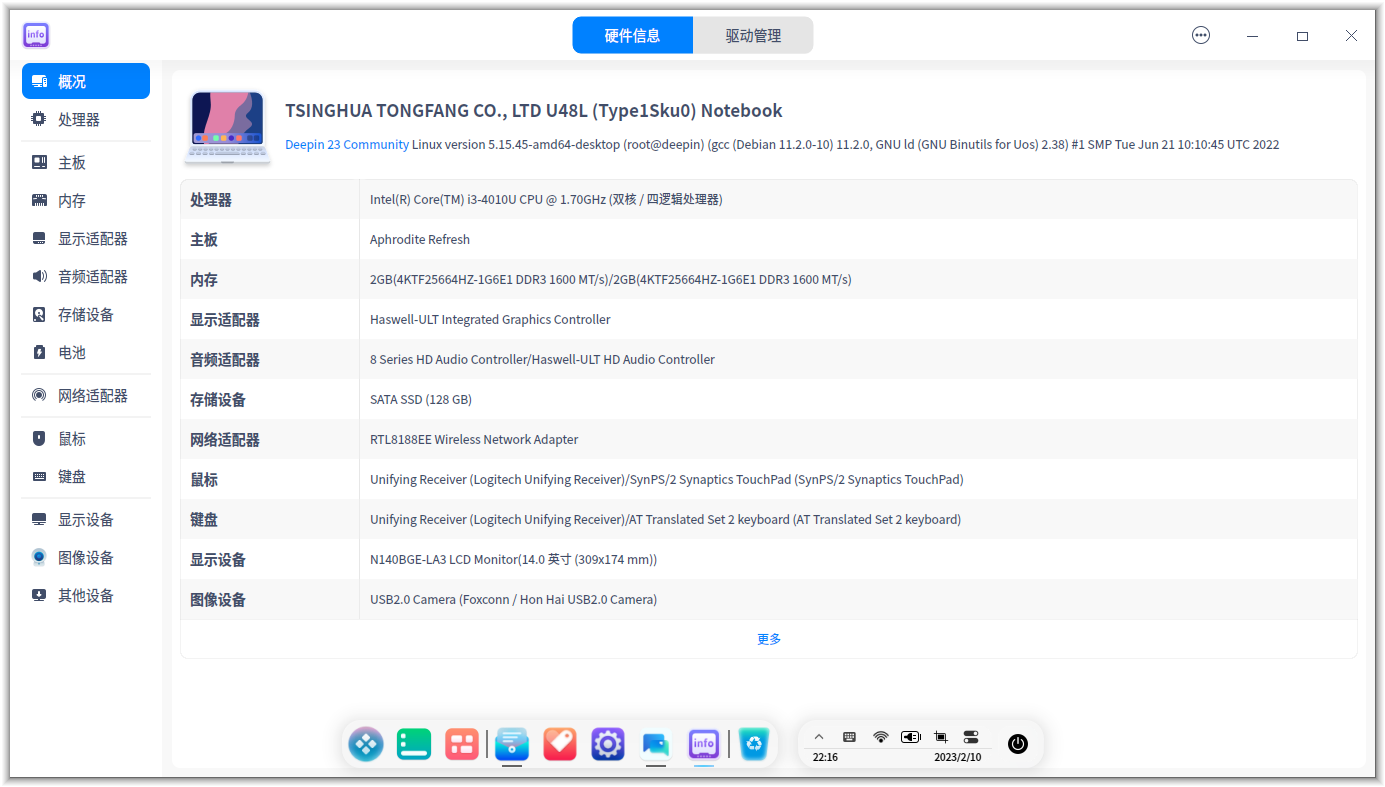Click the purple info Device Manager icon in the dock
The image size is (1385, 787).
pyautogui.click(x=704, y=743)
